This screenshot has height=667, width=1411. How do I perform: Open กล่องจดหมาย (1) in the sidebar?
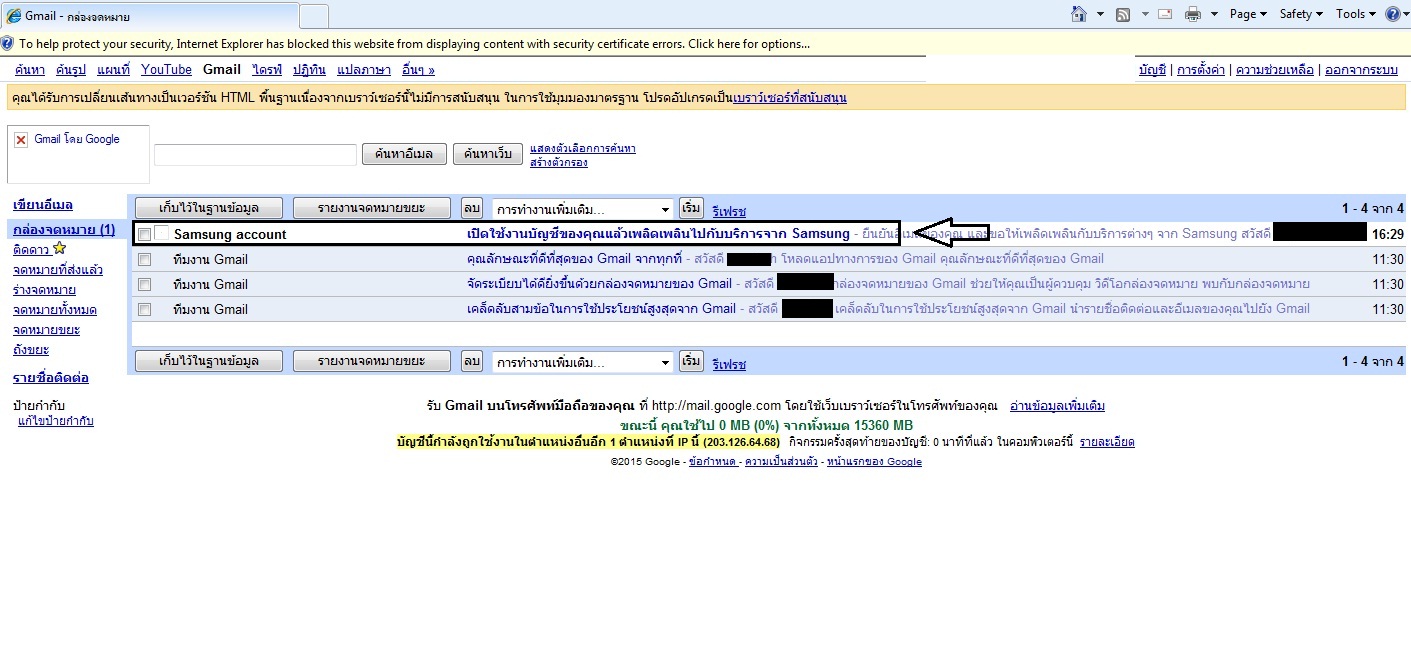(x=64, y=230)
